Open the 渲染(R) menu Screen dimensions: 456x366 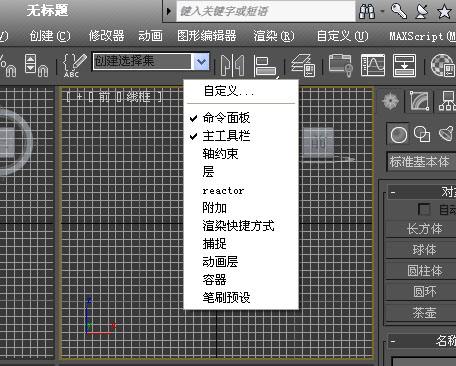coord(274,36)
